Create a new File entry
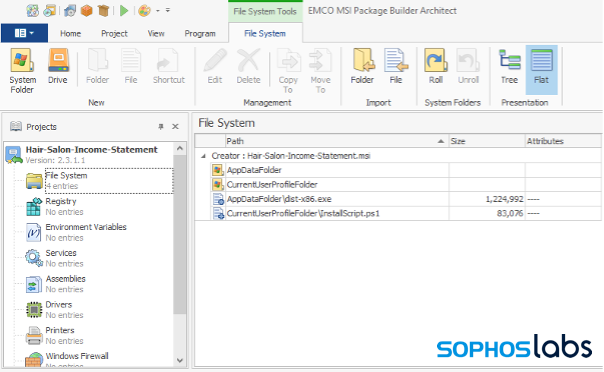Image resolution: width=604 pixels, height=372 pixels. (x=131, y=67)
